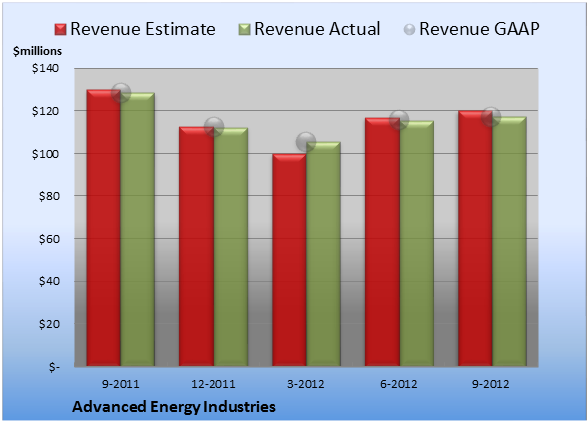Click the red estimate bar for 3-2012
The width and height of the screenshot is (588, 422).
289,260
